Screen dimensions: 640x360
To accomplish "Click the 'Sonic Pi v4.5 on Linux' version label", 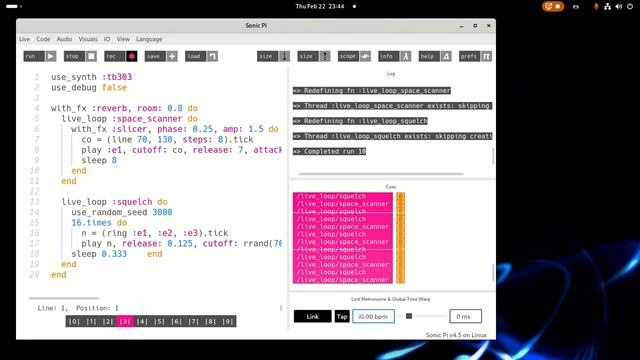I will (456, 335).
